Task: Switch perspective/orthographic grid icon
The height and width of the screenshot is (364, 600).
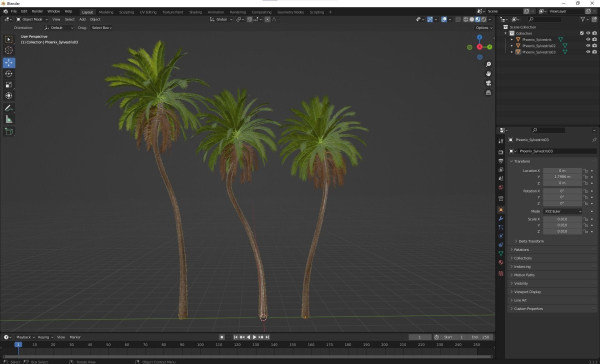Action: pyautogui.click(x=488, y=93)
